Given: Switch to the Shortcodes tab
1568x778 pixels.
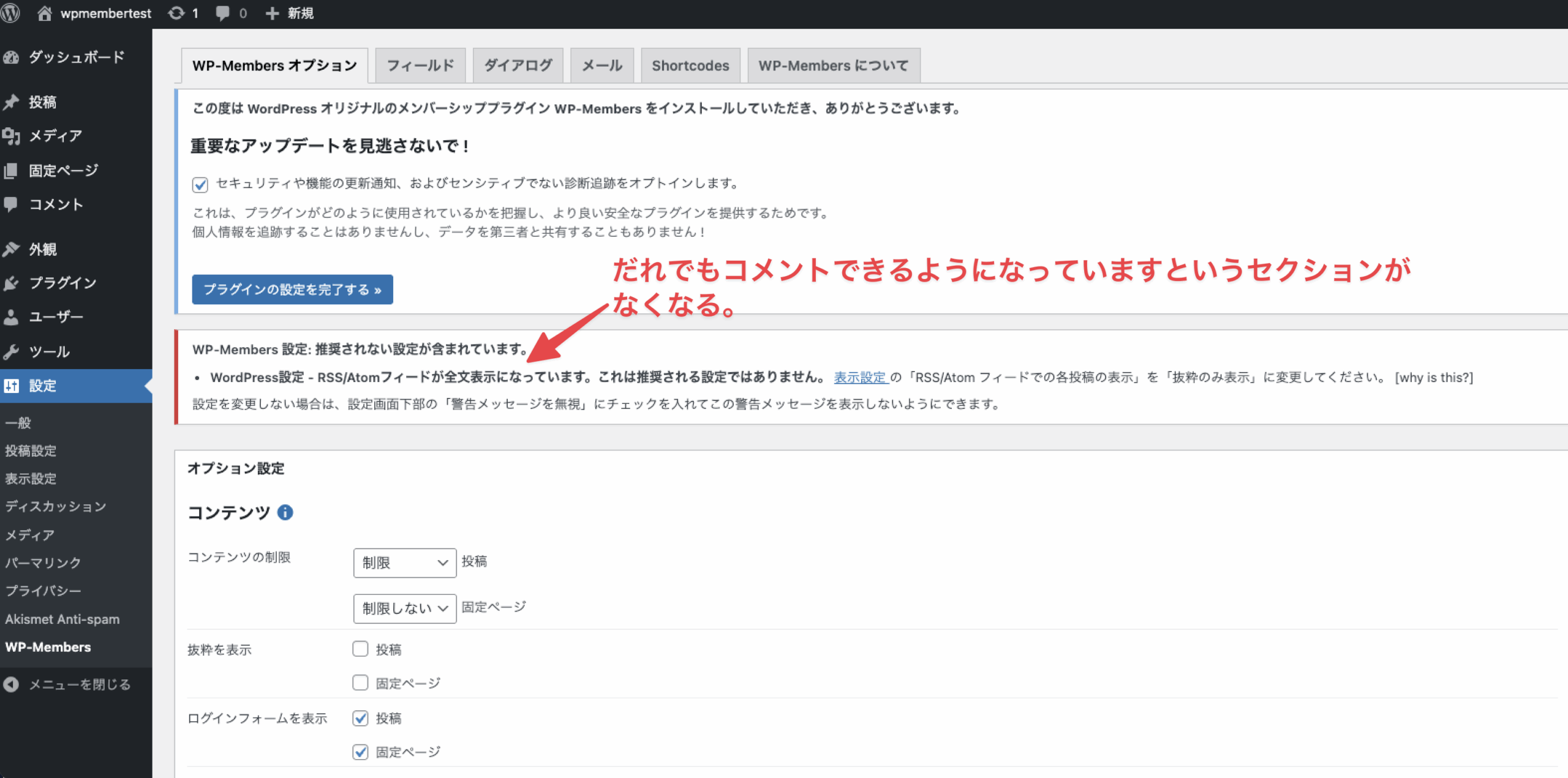Looking at the screenshot, I should click(x=690, y=65).
